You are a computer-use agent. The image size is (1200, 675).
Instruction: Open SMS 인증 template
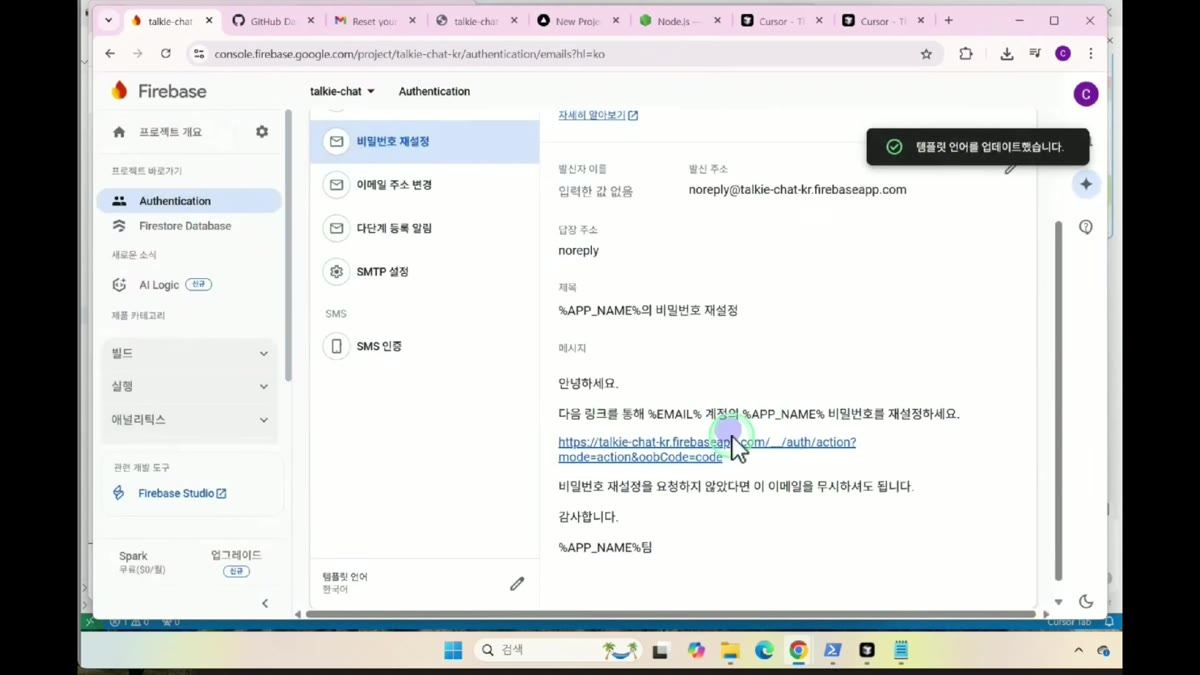(425, 346)
